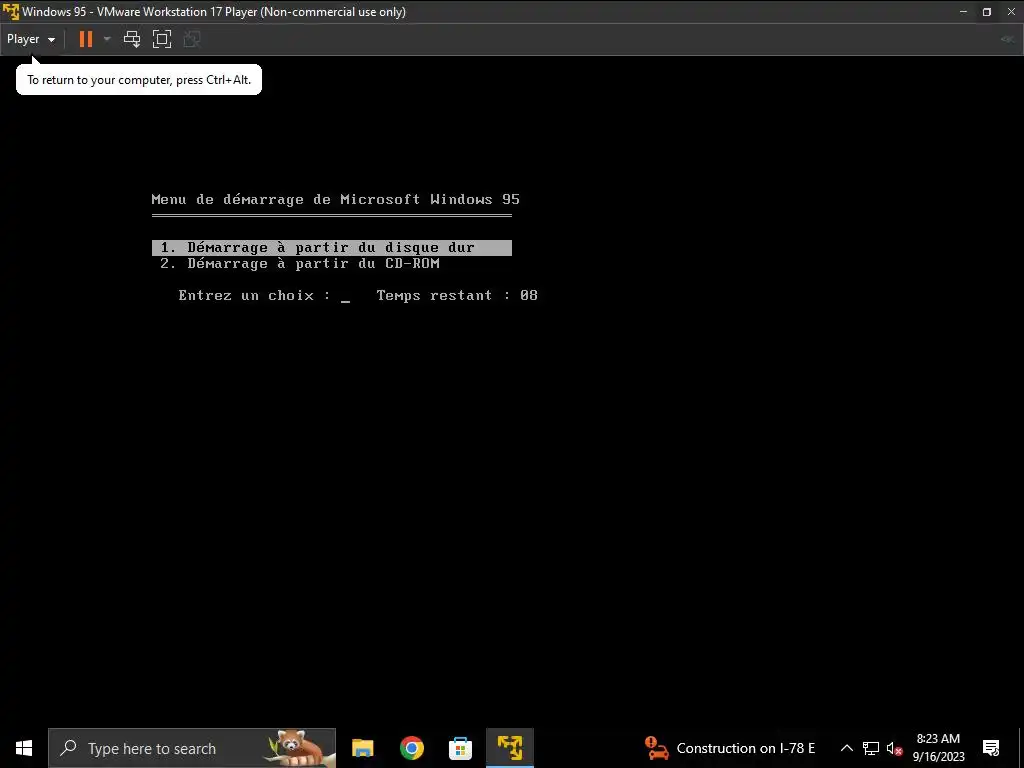Expand the power options arrow beside pause

107,39
